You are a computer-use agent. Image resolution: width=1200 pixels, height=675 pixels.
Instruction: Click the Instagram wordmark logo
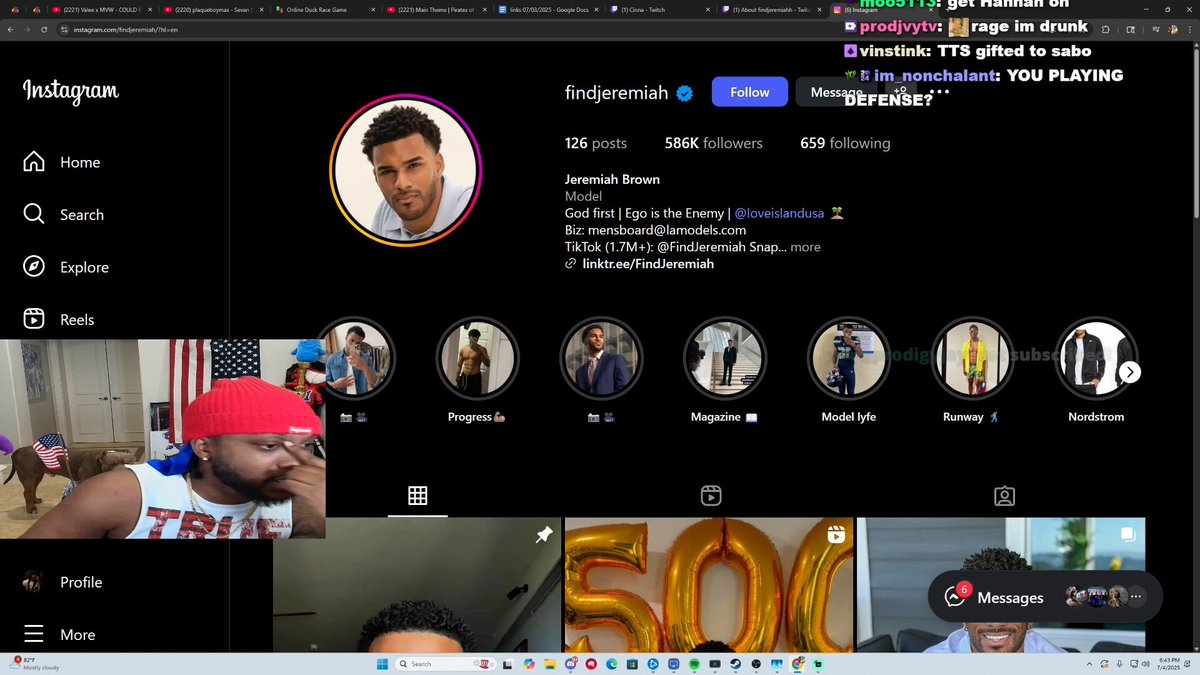pyautogui.click(x=71, y=91)
